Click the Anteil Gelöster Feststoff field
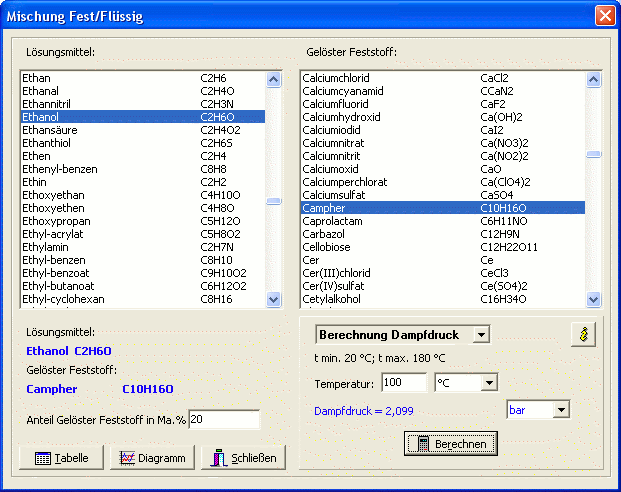The width and height of the screenshot is (621, 492). [x=223, y=419]
